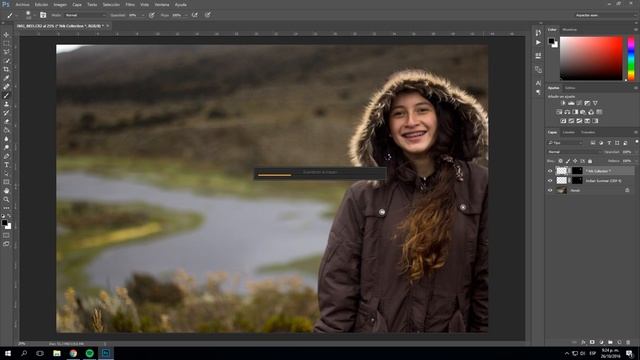This screenshot has height=360, width=640.
Task: Add a Levels adjustment icon
Action: [571, 103]
